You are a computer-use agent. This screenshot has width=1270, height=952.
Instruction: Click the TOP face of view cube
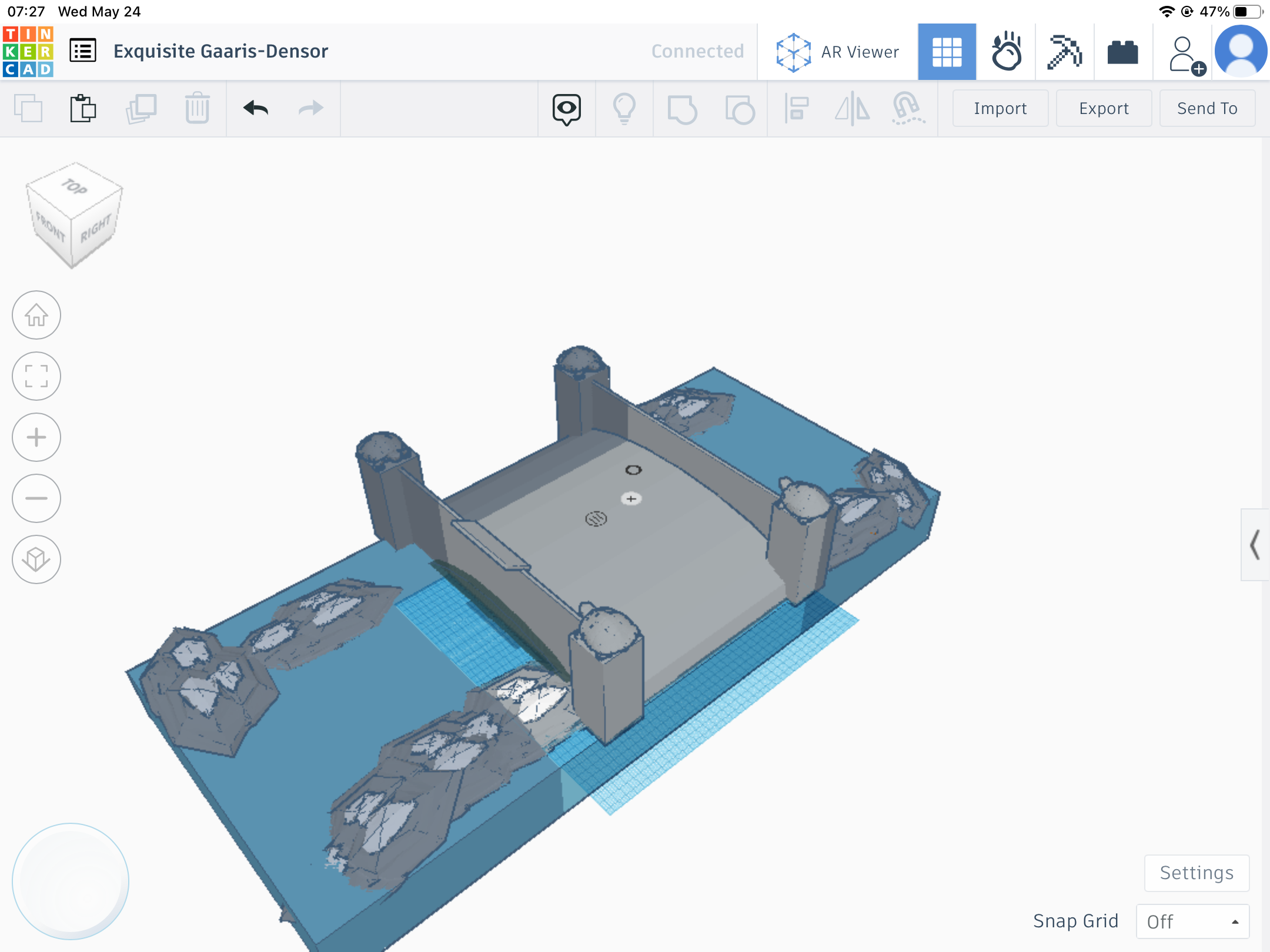[x=75, y=187]
